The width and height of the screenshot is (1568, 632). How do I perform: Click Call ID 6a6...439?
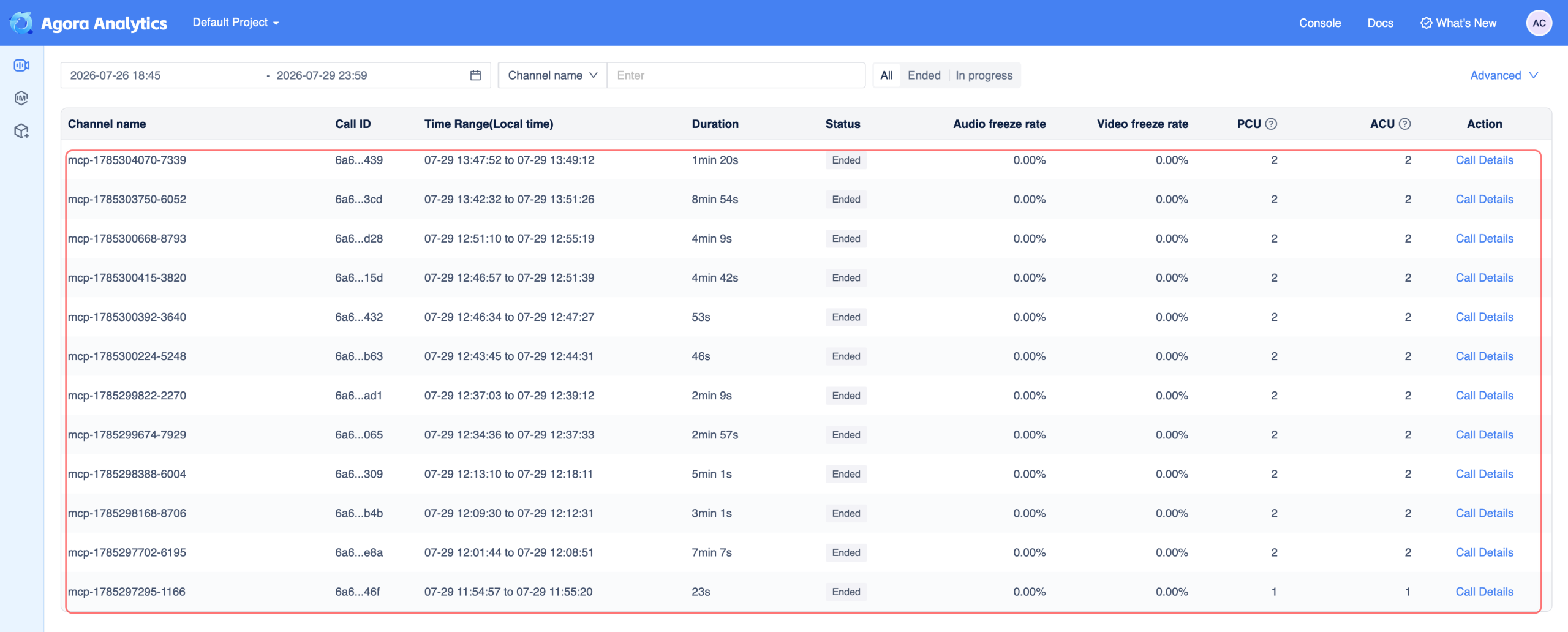359,160
